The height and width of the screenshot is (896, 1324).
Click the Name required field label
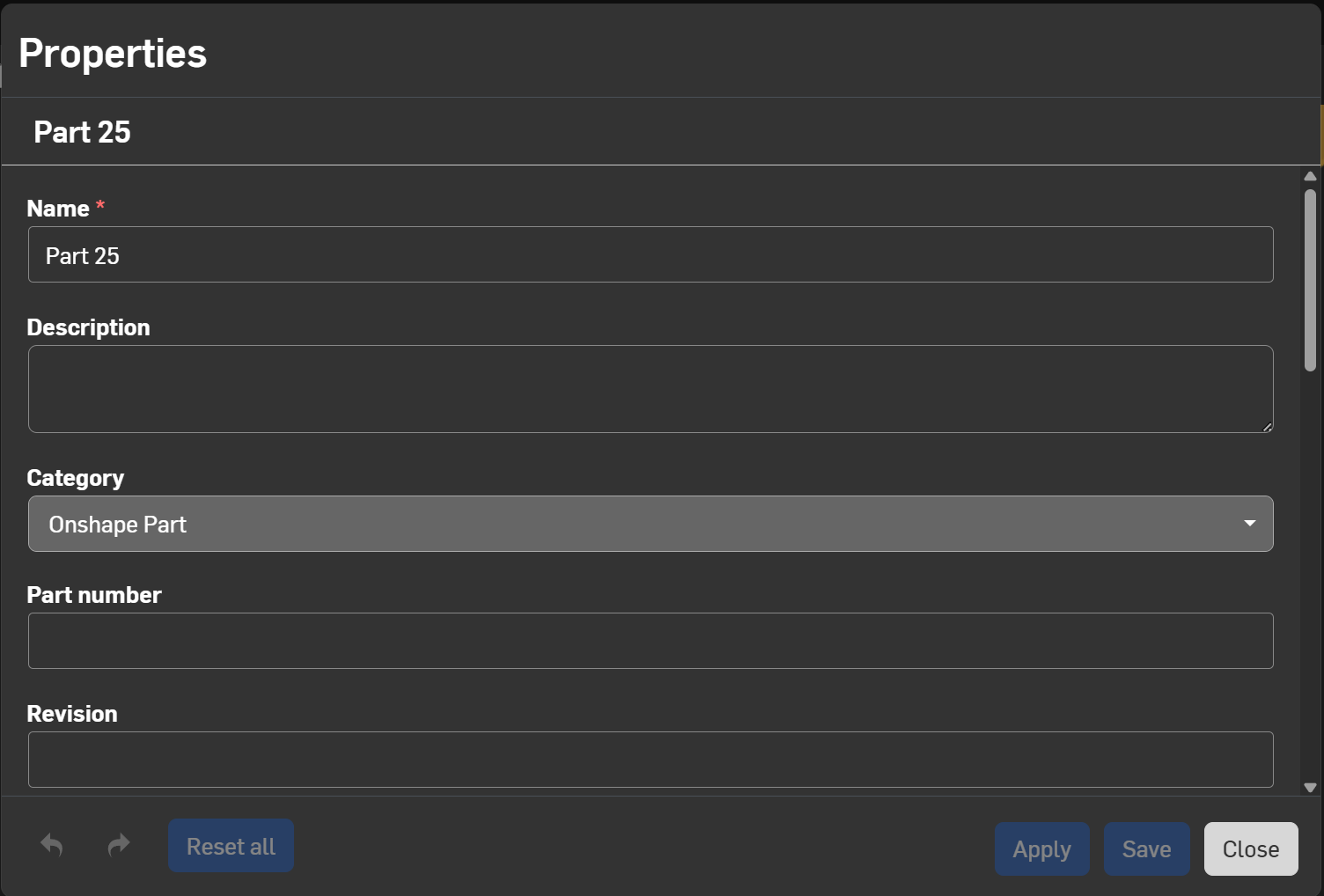58,209
